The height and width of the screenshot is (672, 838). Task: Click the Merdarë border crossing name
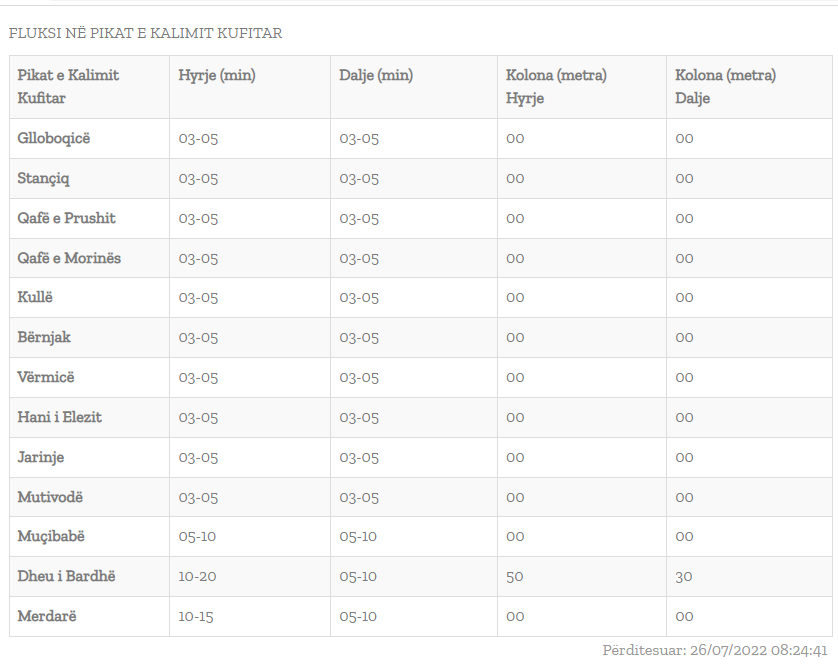coord(47,616)
